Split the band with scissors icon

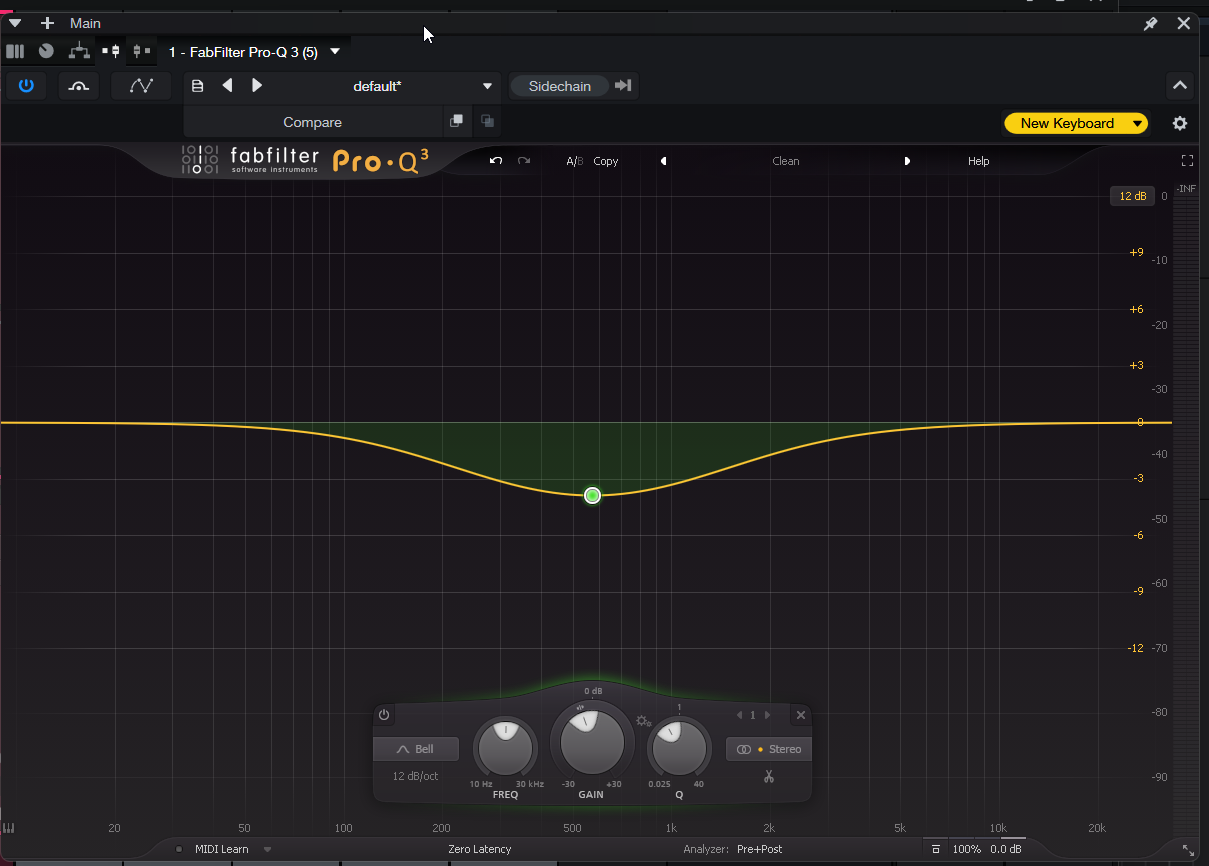point(769,776)
